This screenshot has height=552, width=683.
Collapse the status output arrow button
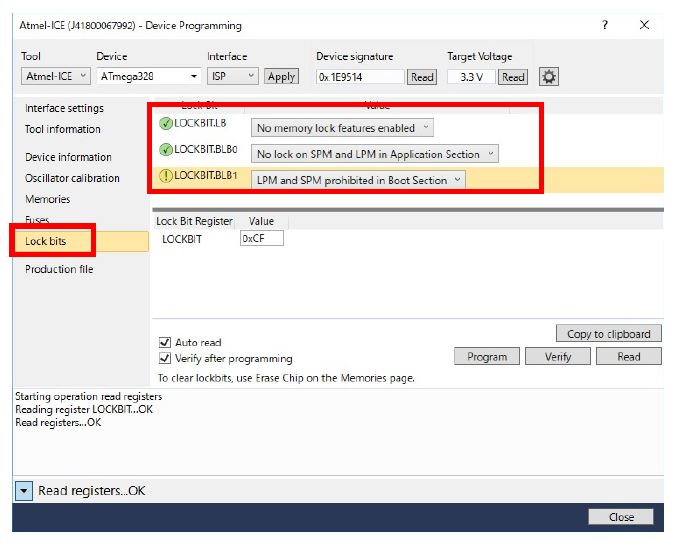pos(24,491)
